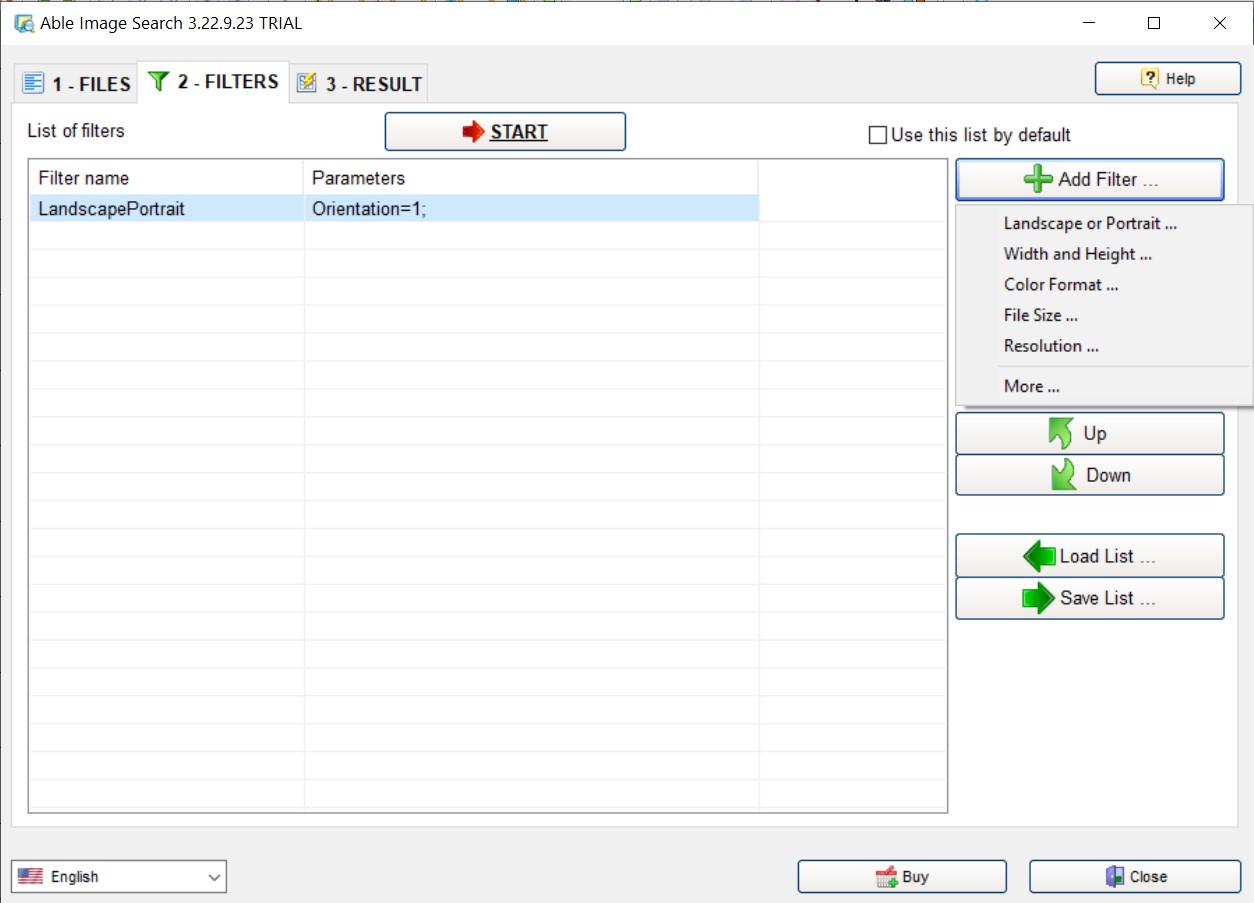Screen dimensions: 1254x903
Task: Click the Able Image Search title bar icon
Action: click(24, 23)
